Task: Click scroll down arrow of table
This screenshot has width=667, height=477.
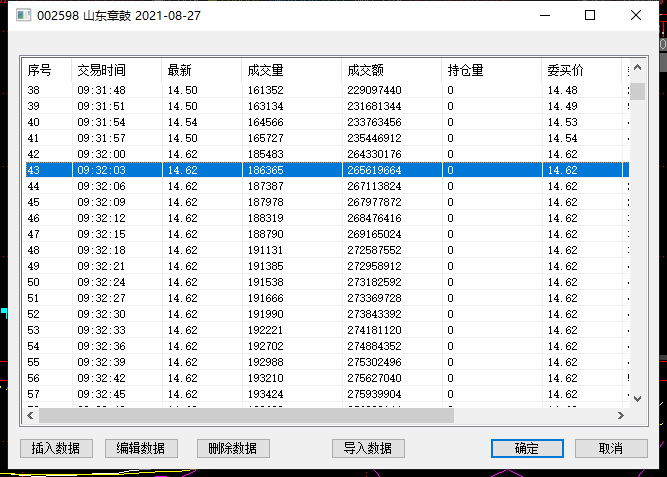Action: 637,399
